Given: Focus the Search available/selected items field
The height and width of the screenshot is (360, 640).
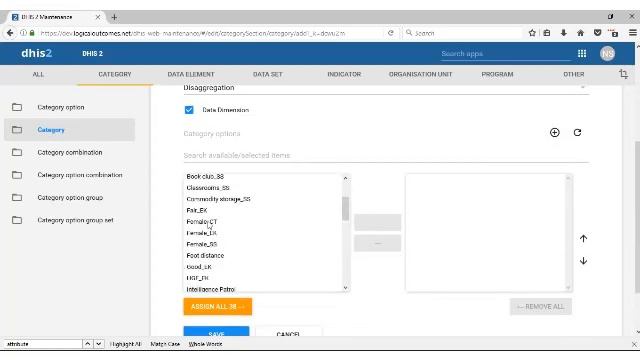Looking at the screenshot, I should [x=386, y=156].
